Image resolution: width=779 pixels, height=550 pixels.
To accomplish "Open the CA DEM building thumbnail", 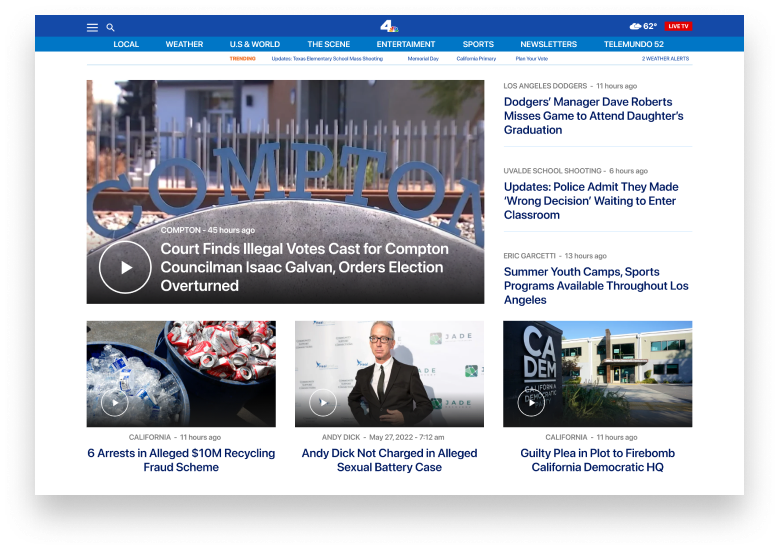I will coord(598,374).
